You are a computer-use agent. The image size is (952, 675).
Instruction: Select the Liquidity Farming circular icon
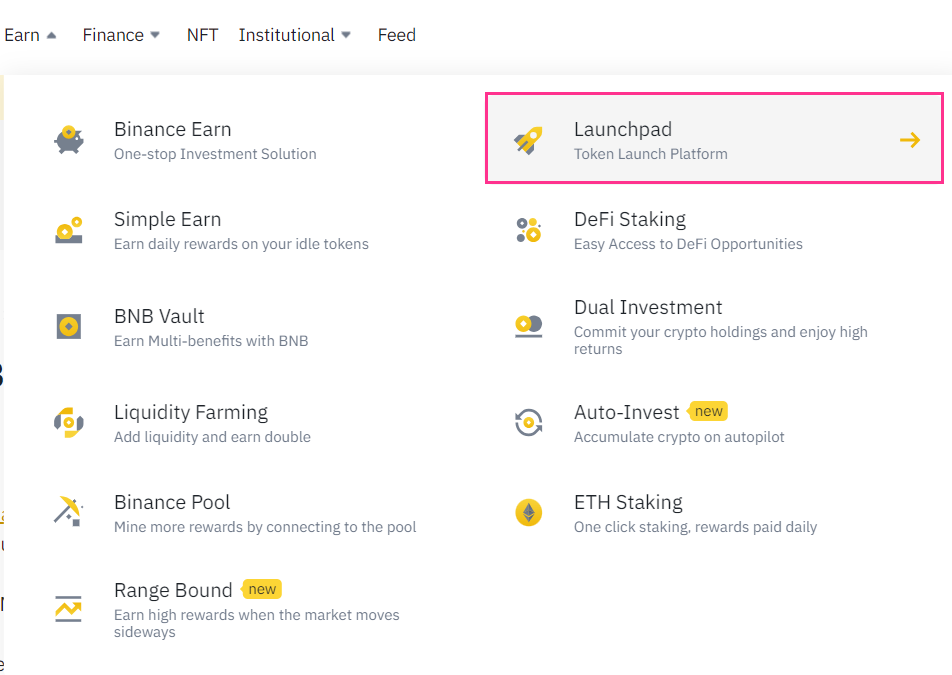[x=68, y=422]
